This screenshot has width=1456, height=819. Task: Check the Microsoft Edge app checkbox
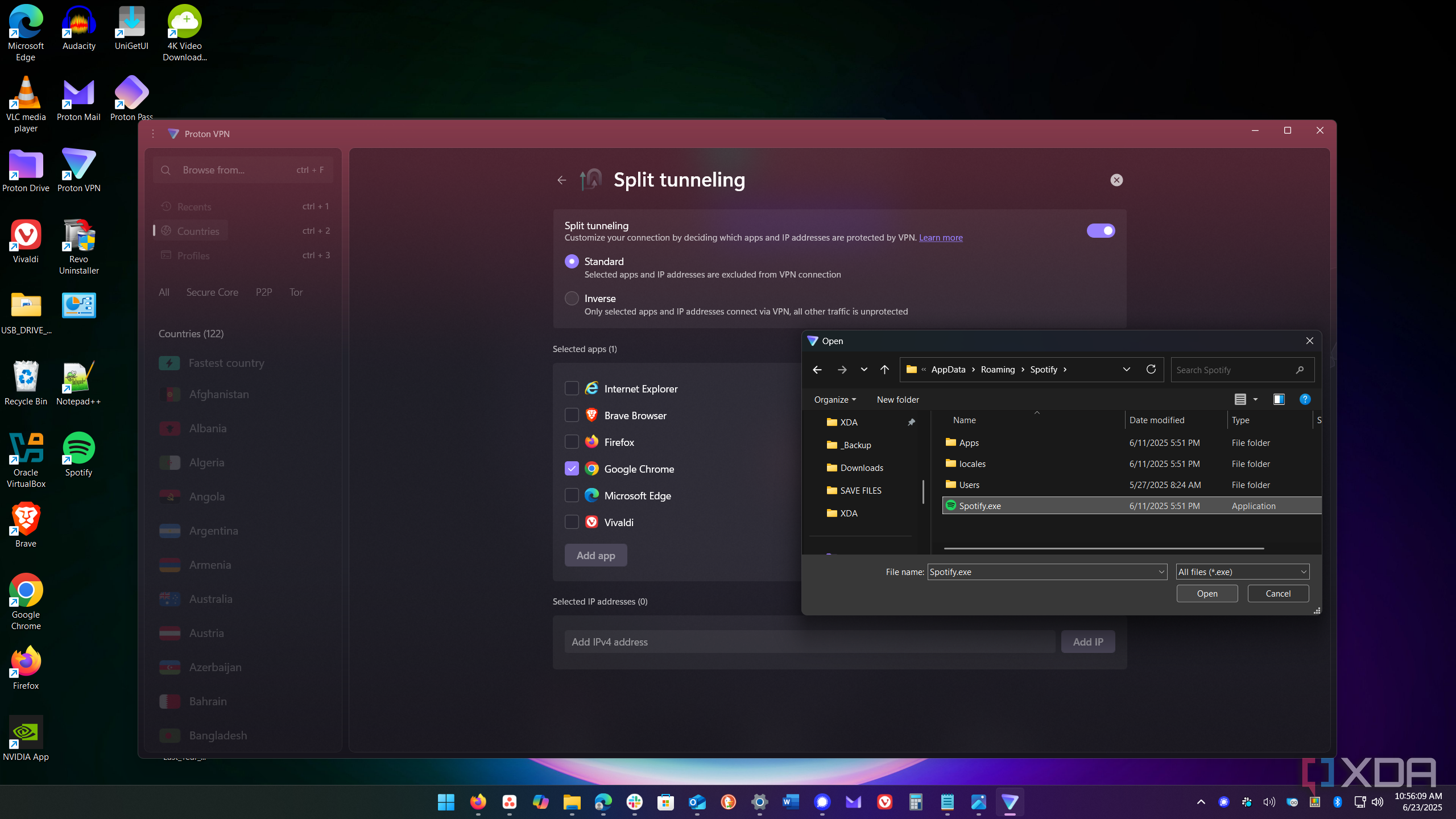click(572, 495)
